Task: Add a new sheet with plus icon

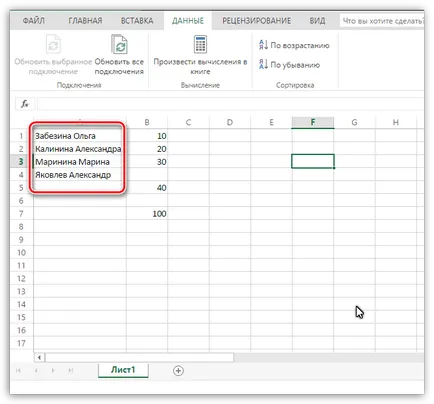Action: tap(178, 370)
